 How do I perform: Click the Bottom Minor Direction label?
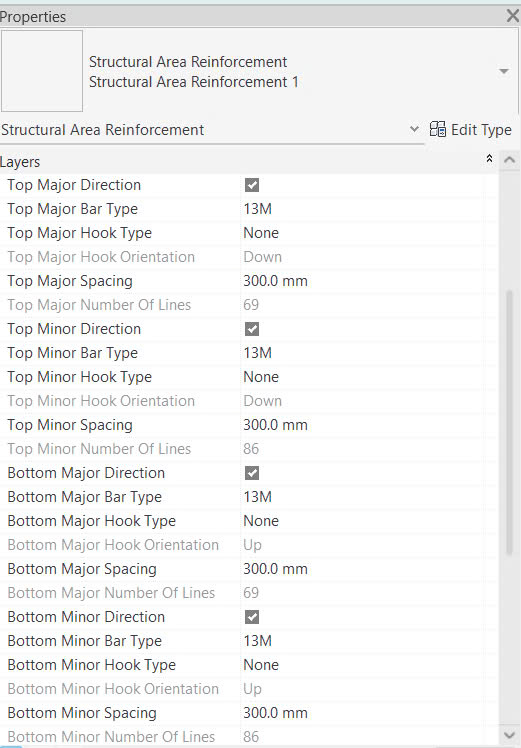point(86,617)
